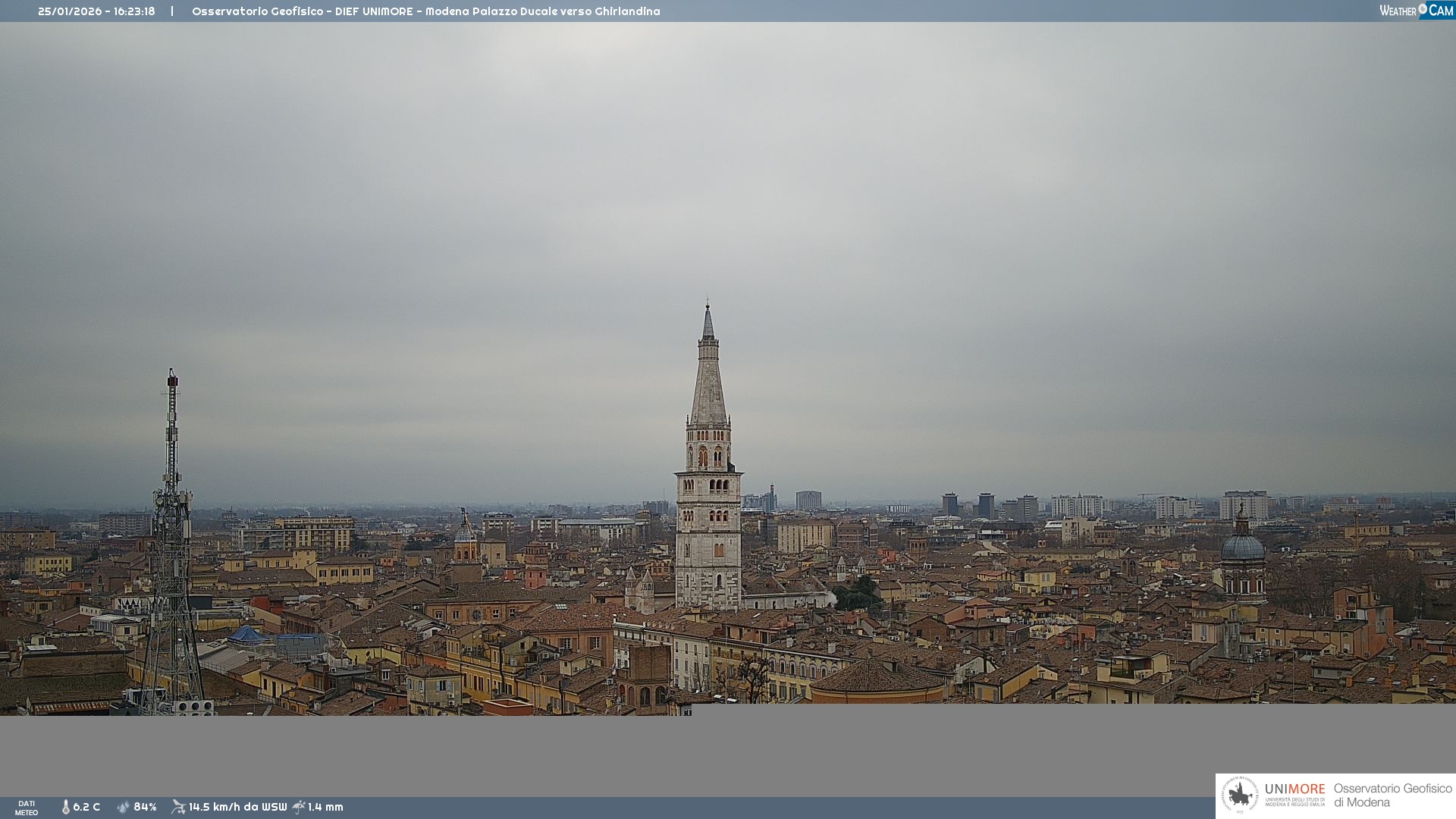Click the camera lens in the WeatherCam logo
This screenshot has height=819, width=1456.
click(x=1423, y=9)
